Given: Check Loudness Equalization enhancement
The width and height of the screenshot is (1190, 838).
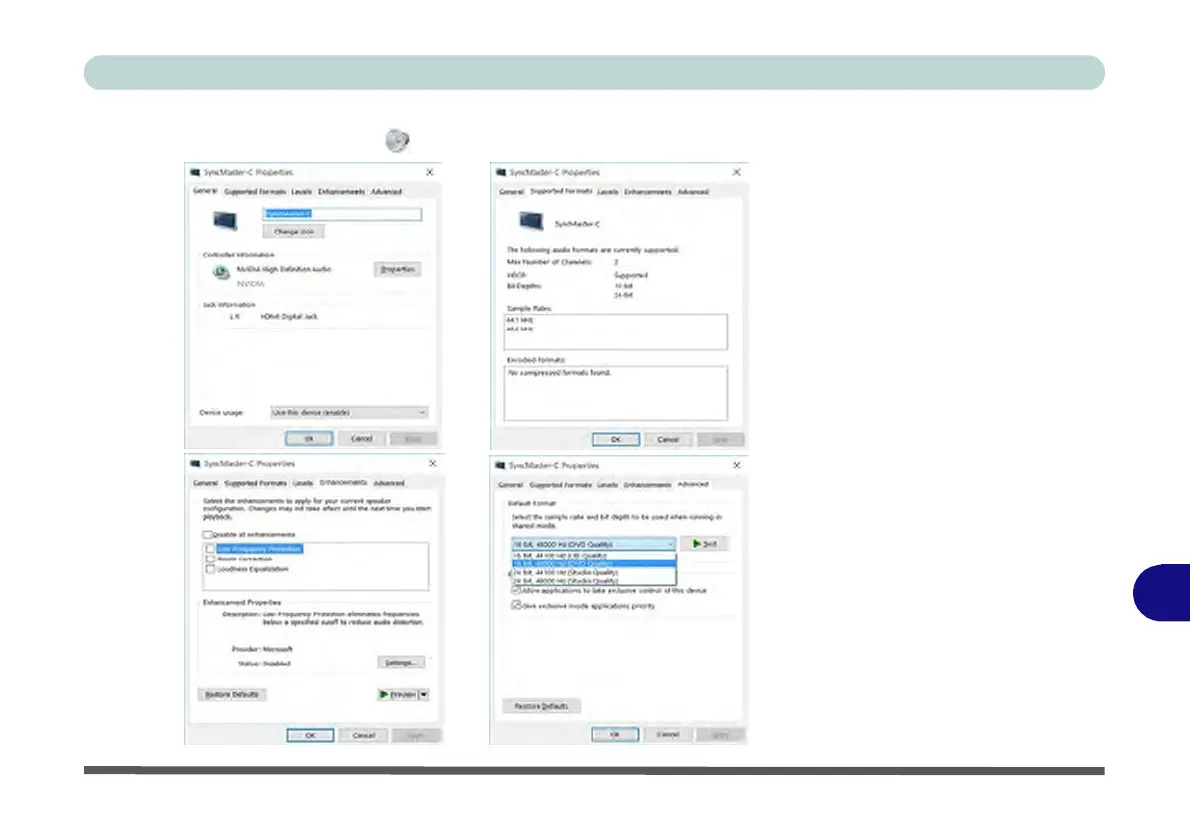Looking at the screenshot, I should [x=211, y=569].
